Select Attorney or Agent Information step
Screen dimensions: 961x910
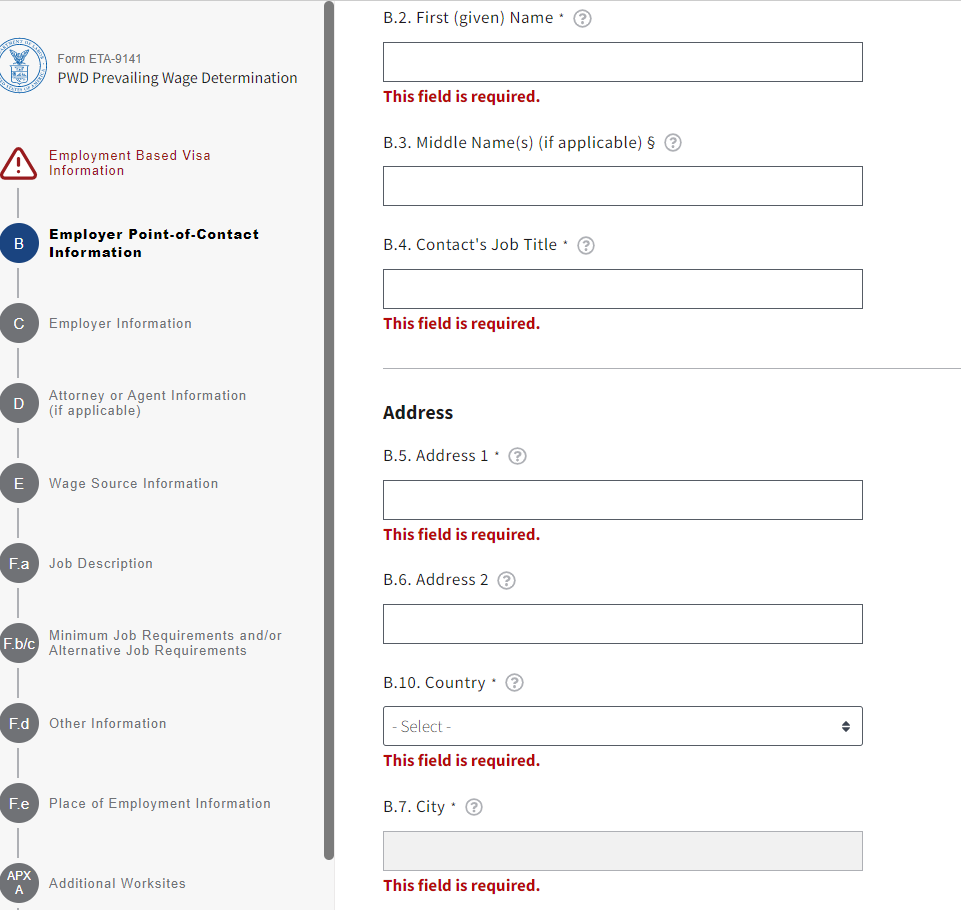pos(147,403)
